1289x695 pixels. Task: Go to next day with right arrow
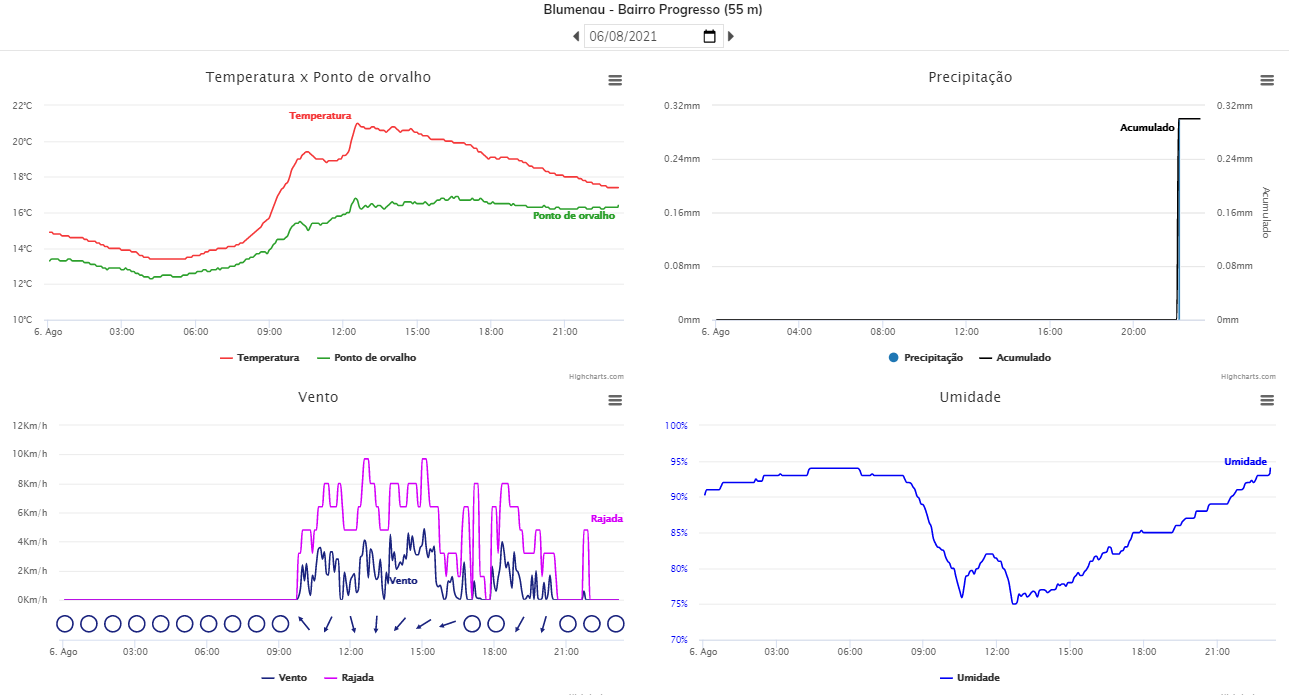coord(731,36)
